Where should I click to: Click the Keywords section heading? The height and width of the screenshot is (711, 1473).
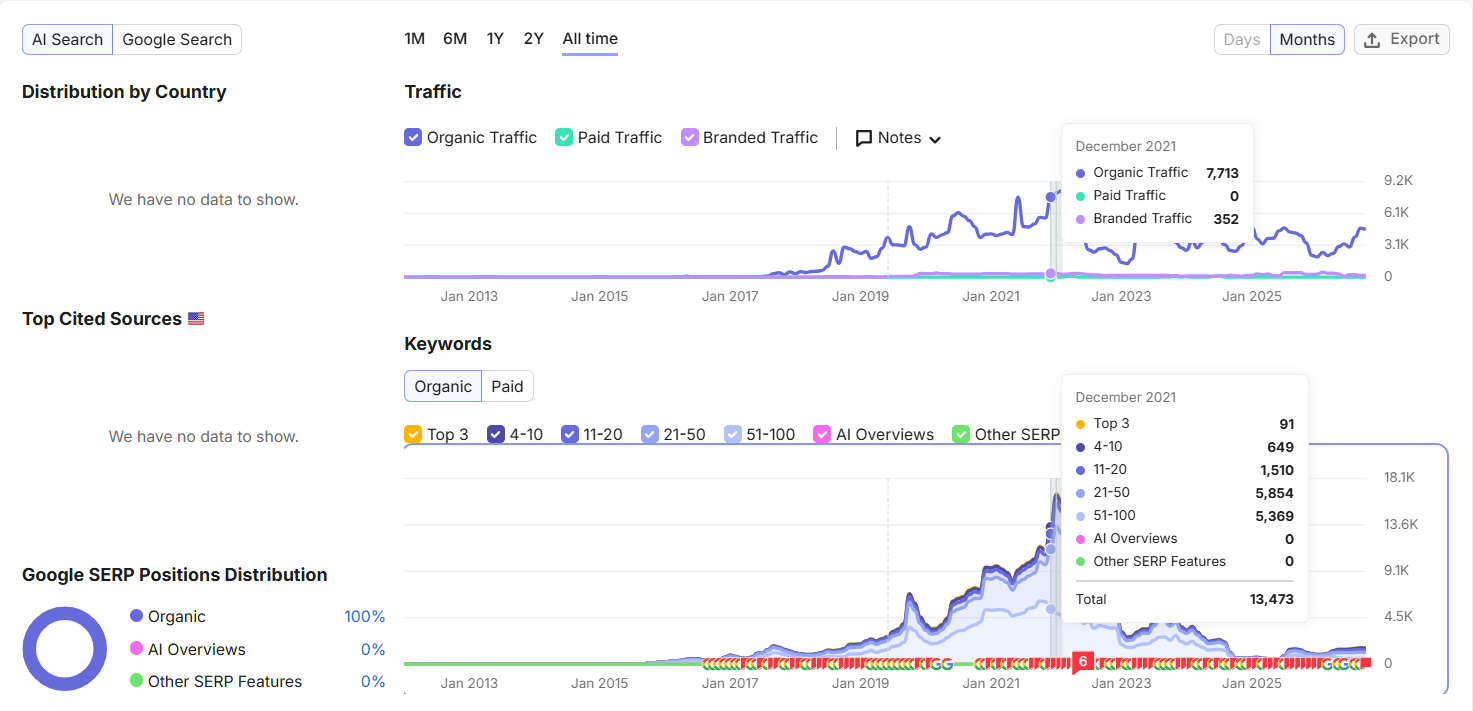tap(448, 344)
